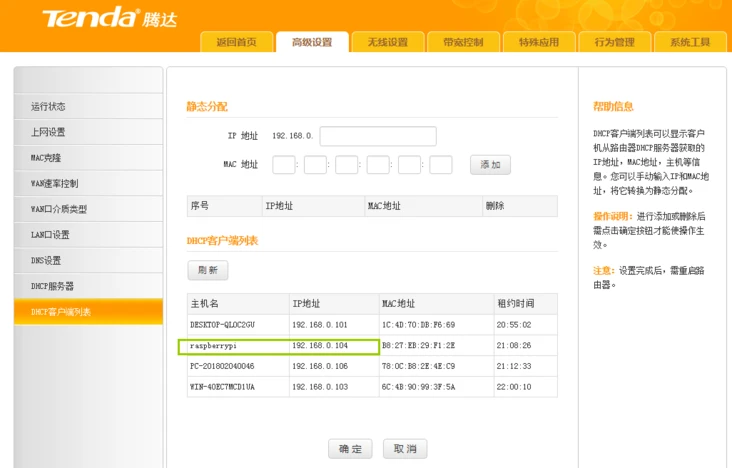The width and height of the screenshot is (732, 468).
Task: Click MAC address B8:27:EB:29:F1:2E
Action: click(418, 346)
